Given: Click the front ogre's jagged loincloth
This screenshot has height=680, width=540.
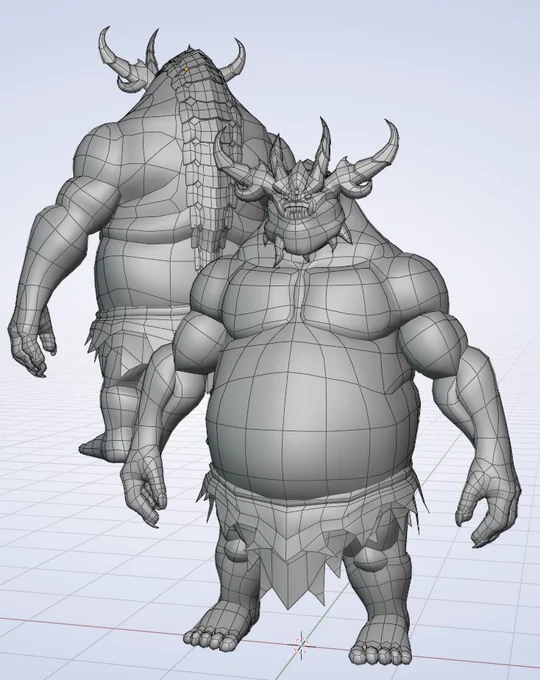Looking at the screenshot, I should click(x=310, y=538).
